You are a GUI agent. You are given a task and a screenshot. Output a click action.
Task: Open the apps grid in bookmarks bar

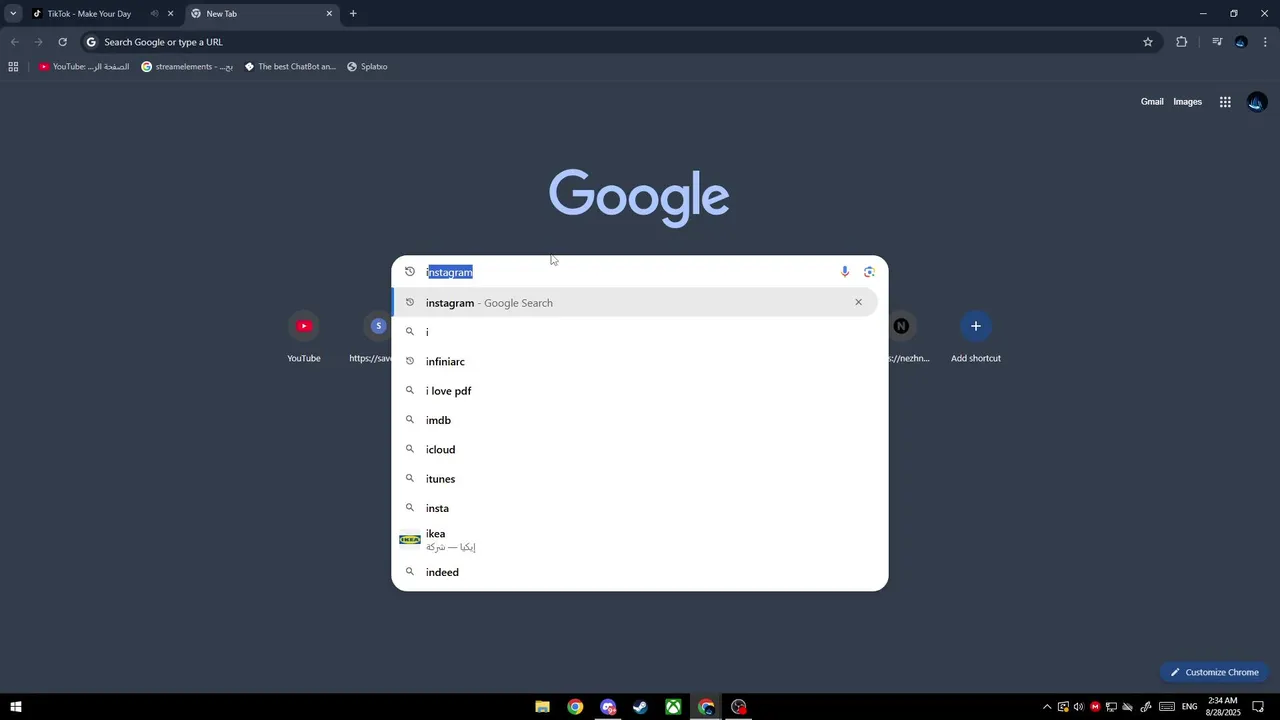point(13,67)
